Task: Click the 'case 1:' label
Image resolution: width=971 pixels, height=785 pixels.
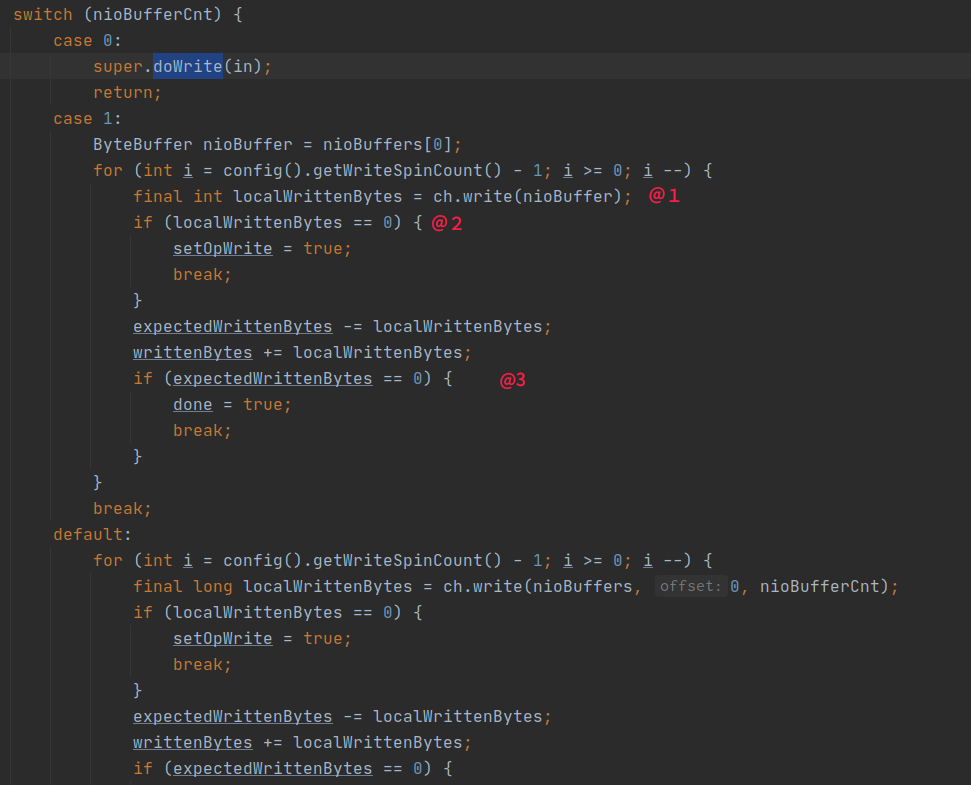Action: click(87, 118)
